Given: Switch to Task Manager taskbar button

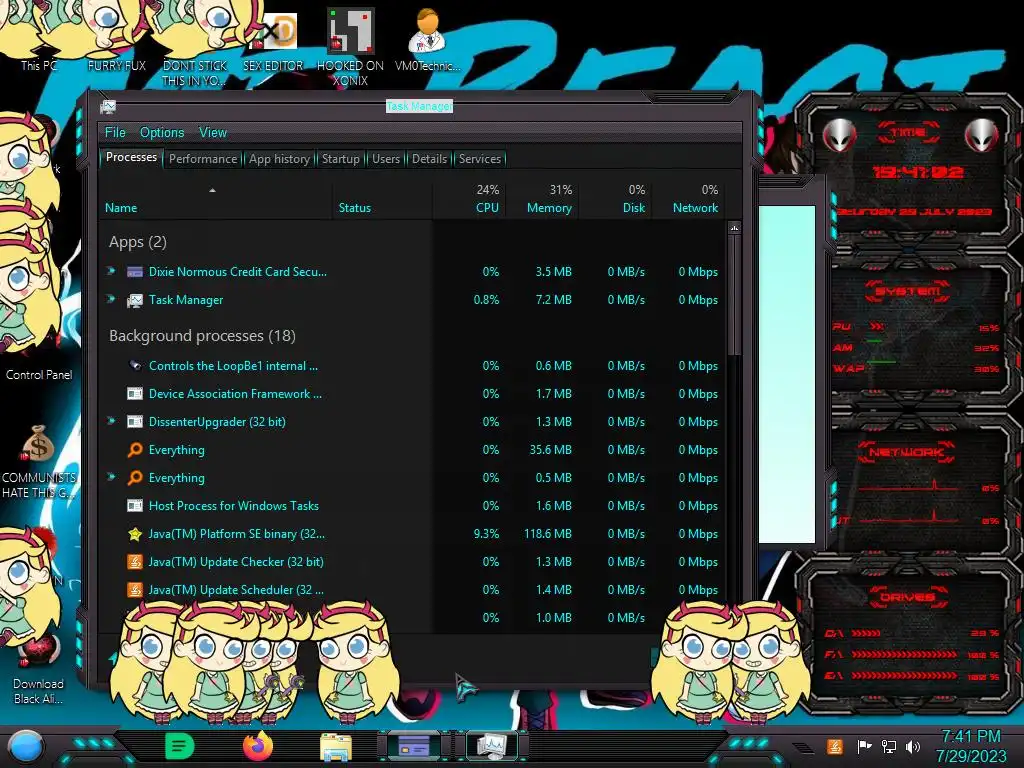Looking at the screenshot, I should pyautogui.click(x=492, y=746).
